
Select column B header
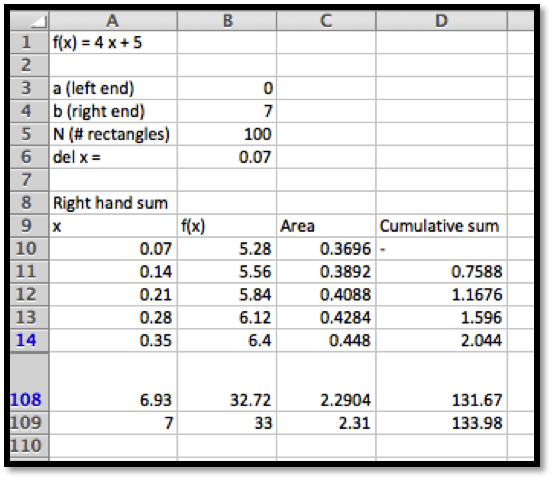[x=227, y=21]
